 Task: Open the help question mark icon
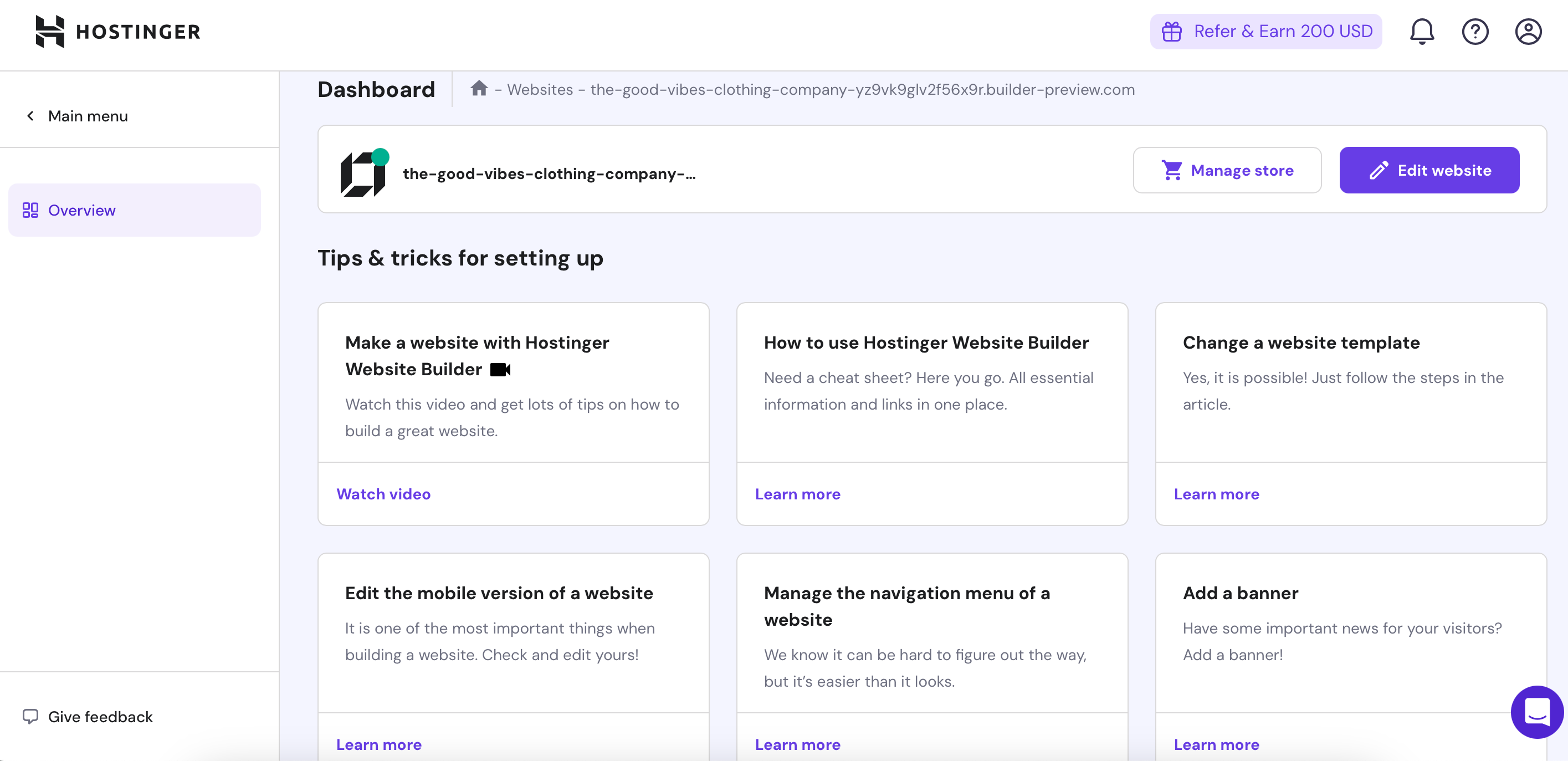pos(1475,31)
